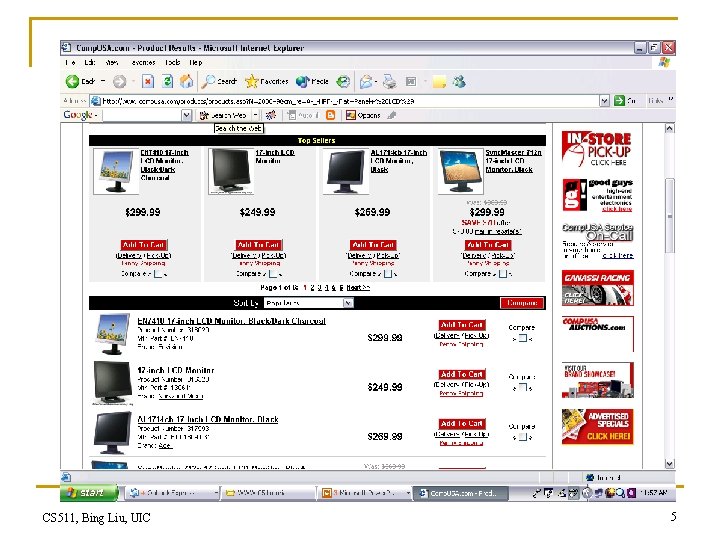The height and width of the screenshot is (540, 720).
Task: Open the Advertised Specials banner
Action: pyautogui.click(x=597, y=427)
